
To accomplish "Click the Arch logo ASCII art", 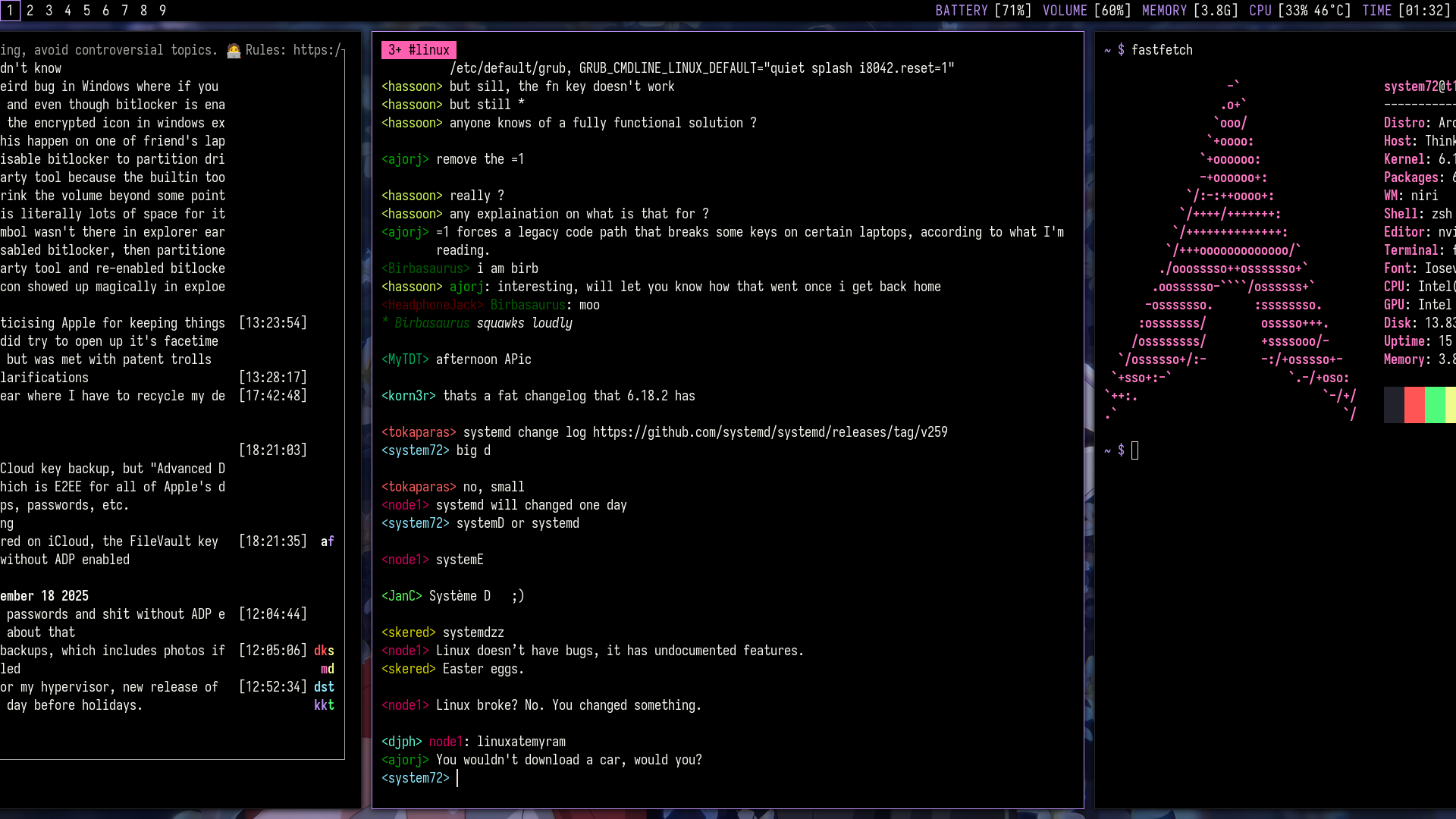I will coord(1232,250).
